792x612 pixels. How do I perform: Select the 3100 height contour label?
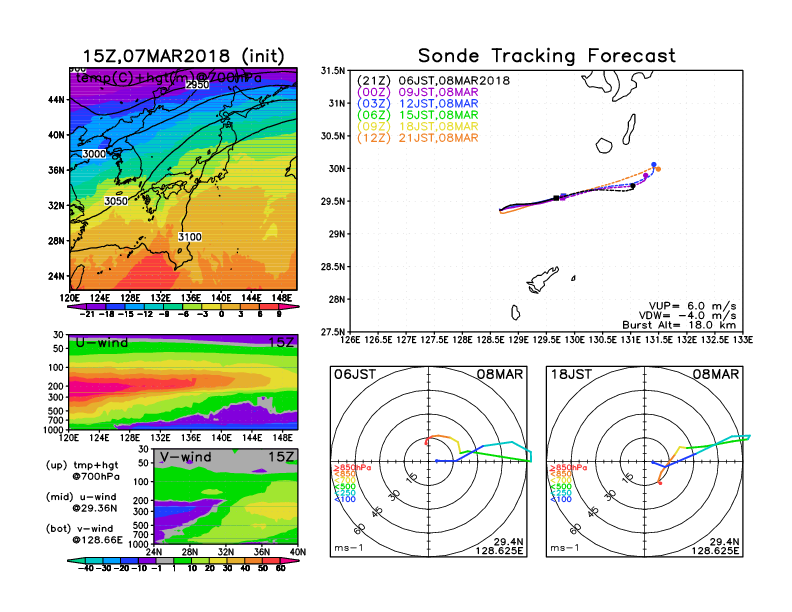189,237
